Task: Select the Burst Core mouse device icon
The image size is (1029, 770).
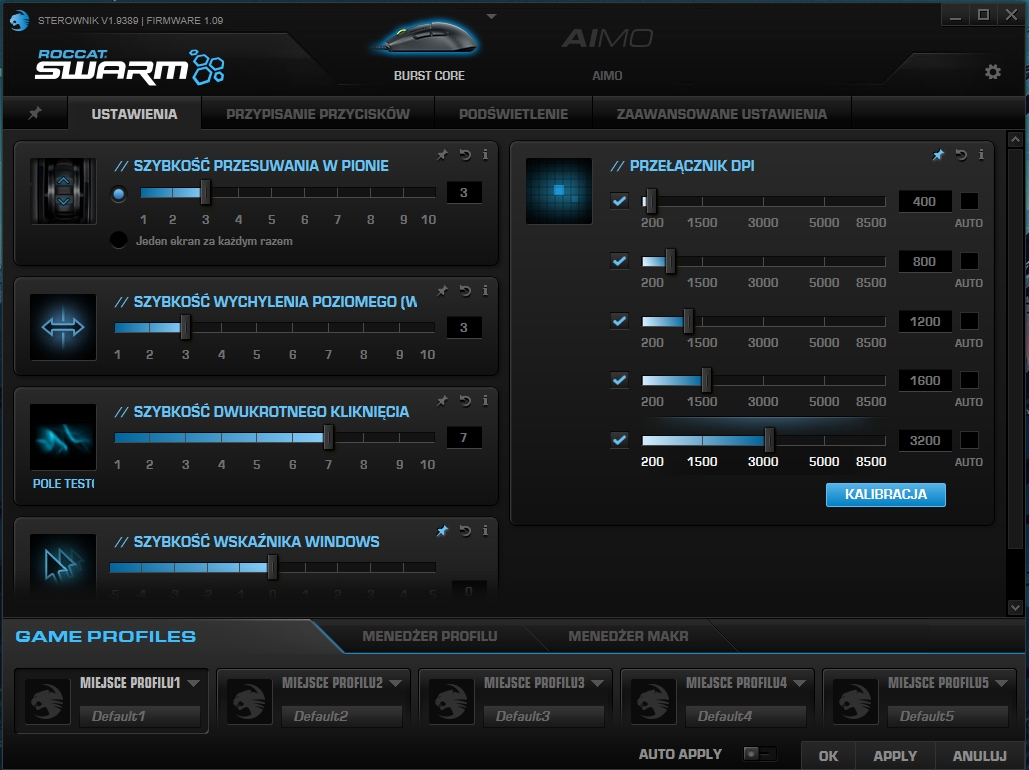Action: (430, 37)
